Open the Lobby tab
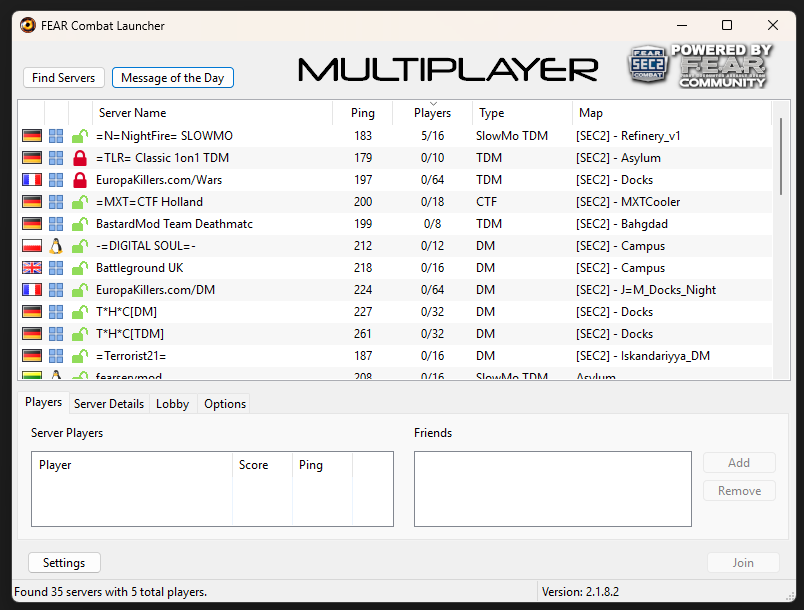 172,404
